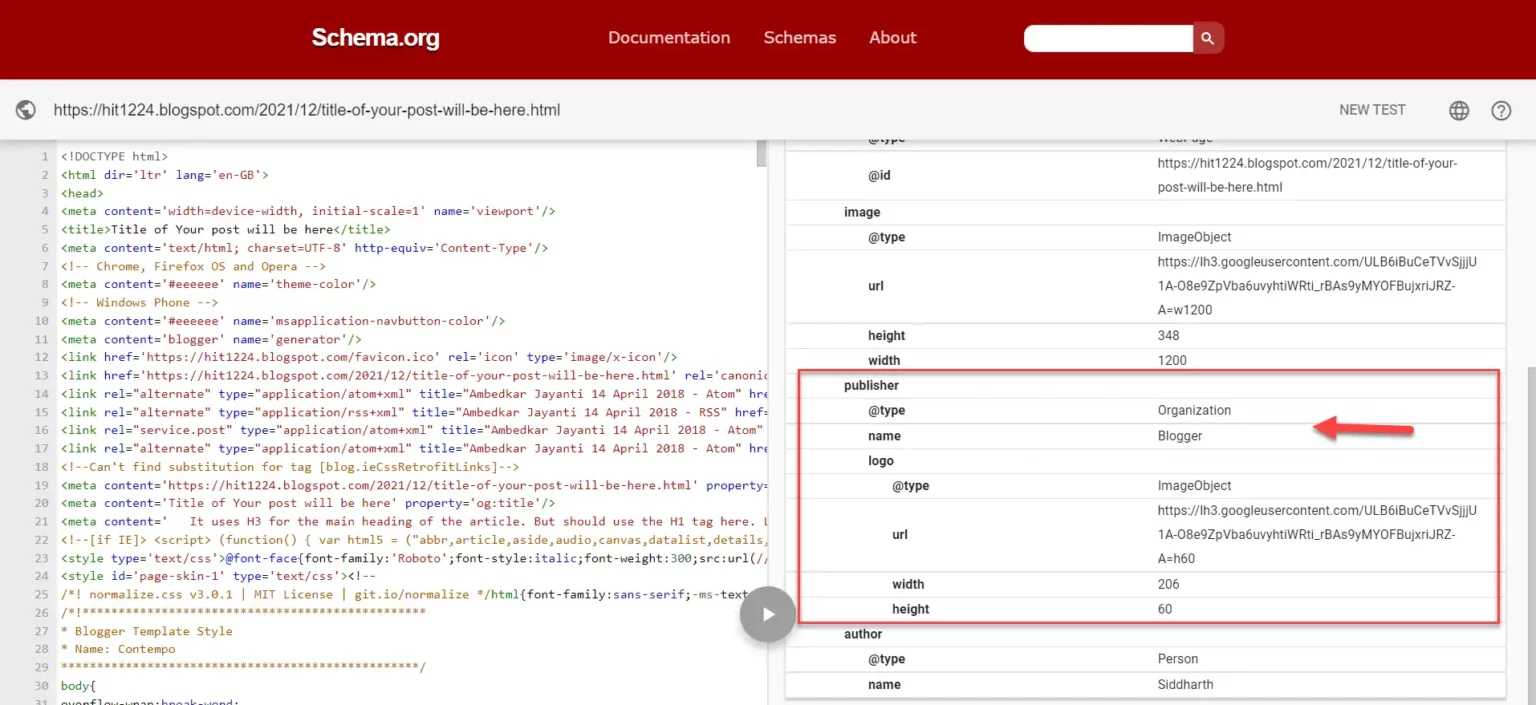Image resolution: width=1536 pixels, height=705 pixels.
Task: Click the 'body{' code line
Action: (78, 685)
